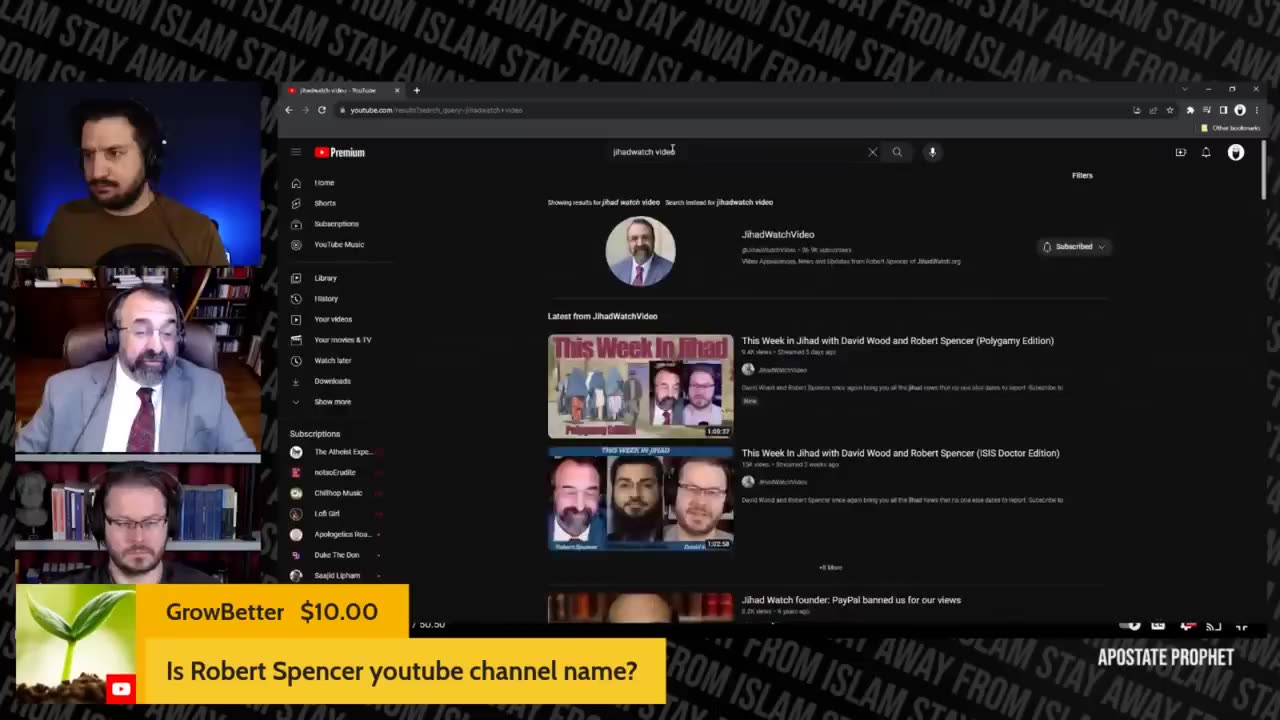The width and height of the screenshot is (1280, 720).
Task: Clear the search query with the X
Action: tap(872, 152)
